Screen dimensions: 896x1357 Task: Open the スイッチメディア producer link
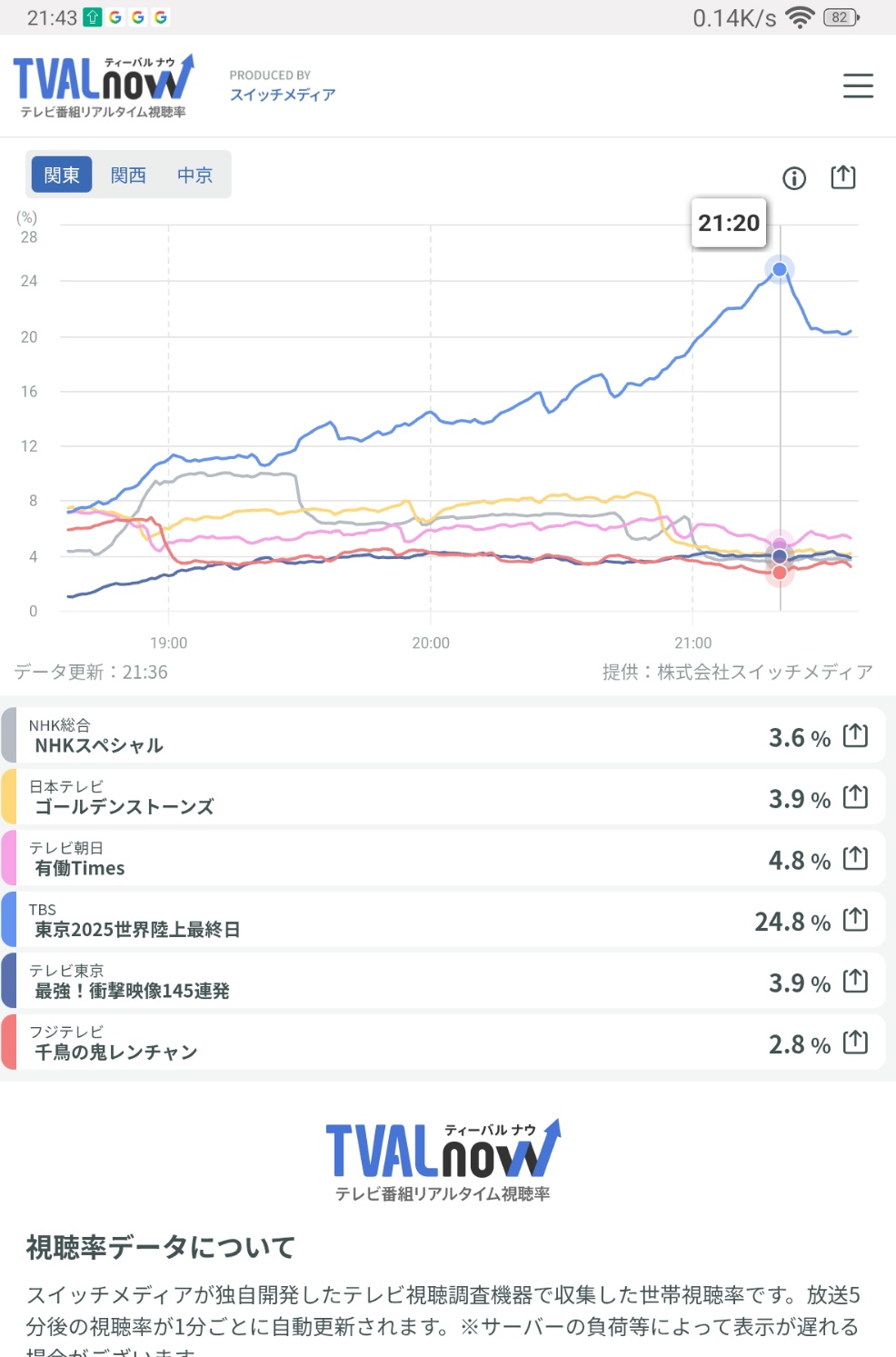[x=283, y=95]
